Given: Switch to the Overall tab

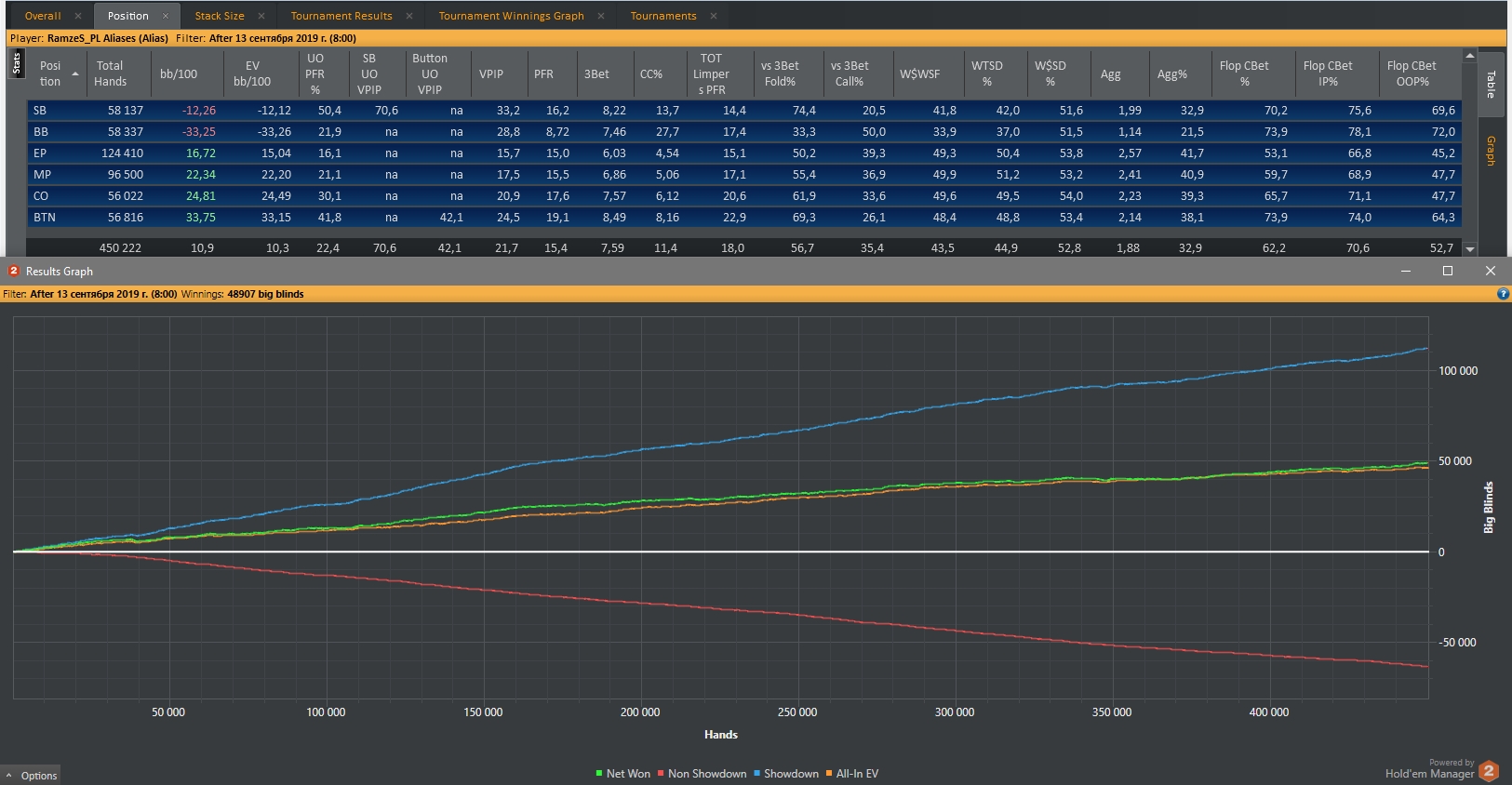Looking at the screenshot, I should pos(43,16).
